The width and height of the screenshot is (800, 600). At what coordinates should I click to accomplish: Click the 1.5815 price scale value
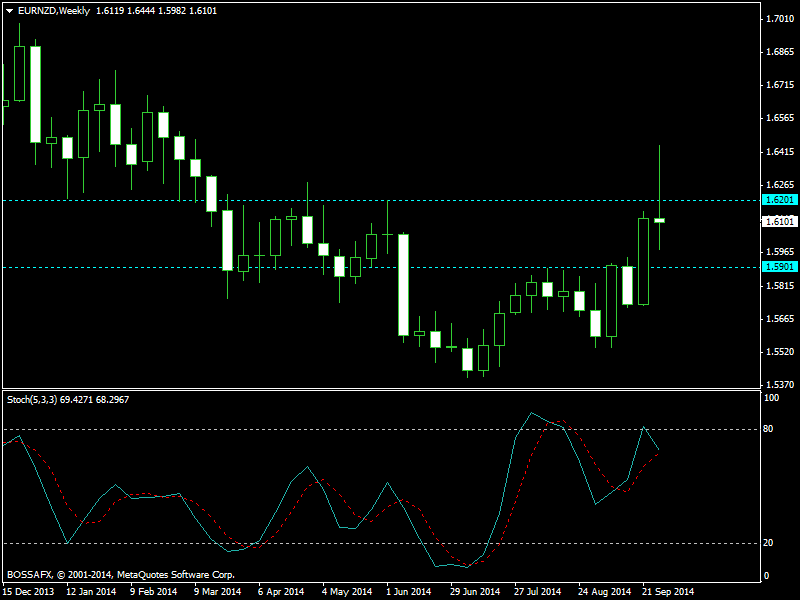pos(780,286)
